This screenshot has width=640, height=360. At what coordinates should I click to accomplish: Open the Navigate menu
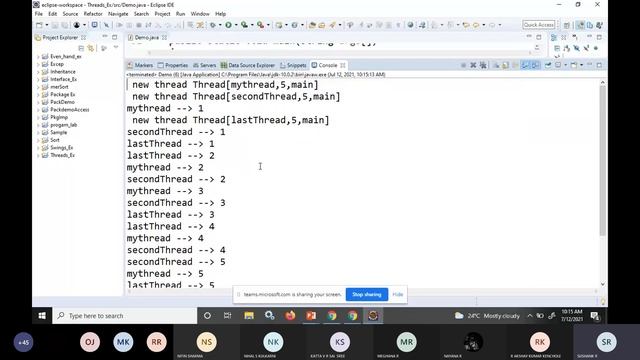118,14
